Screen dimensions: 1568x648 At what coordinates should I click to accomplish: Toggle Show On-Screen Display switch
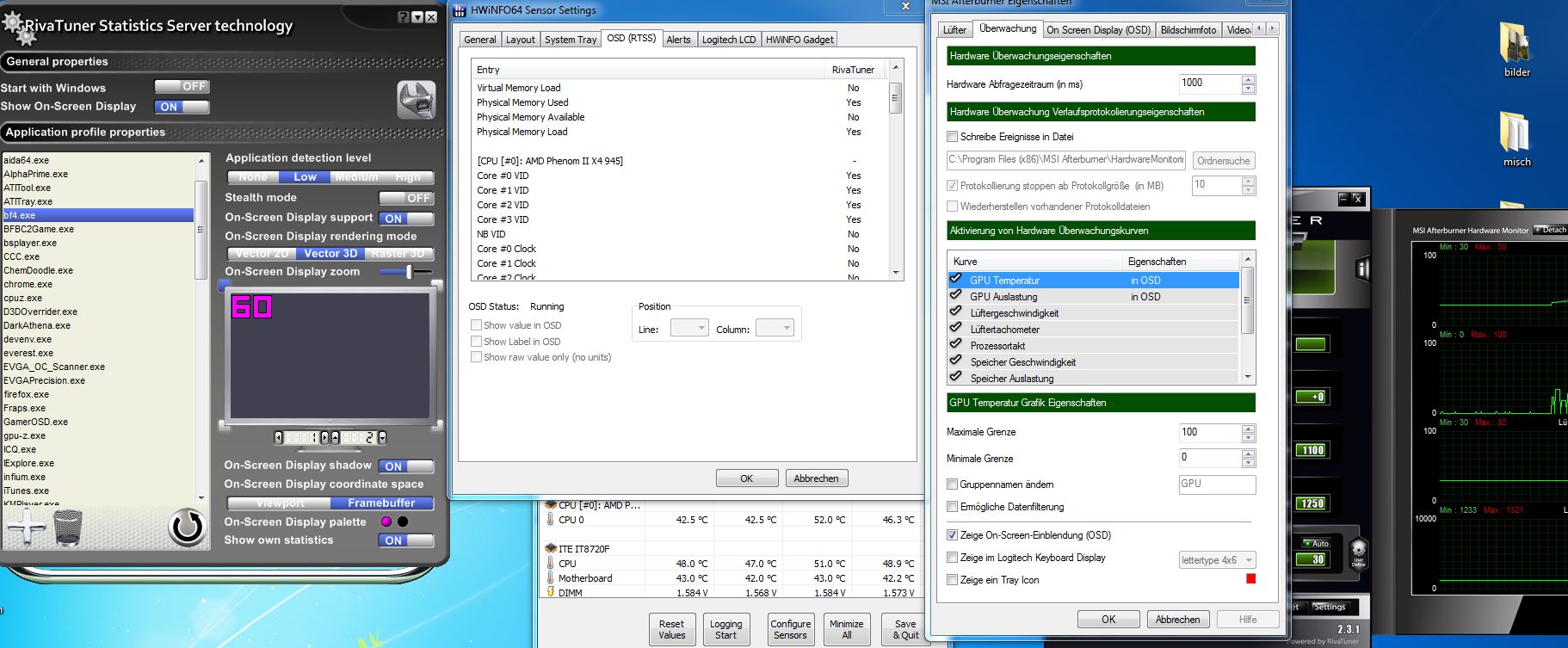182,107
